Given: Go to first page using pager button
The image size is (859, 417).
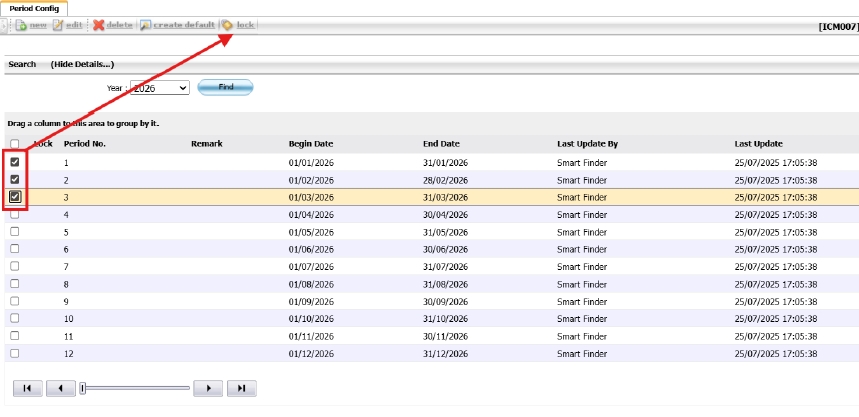Looking at the screenshot, I should (28, 387).
